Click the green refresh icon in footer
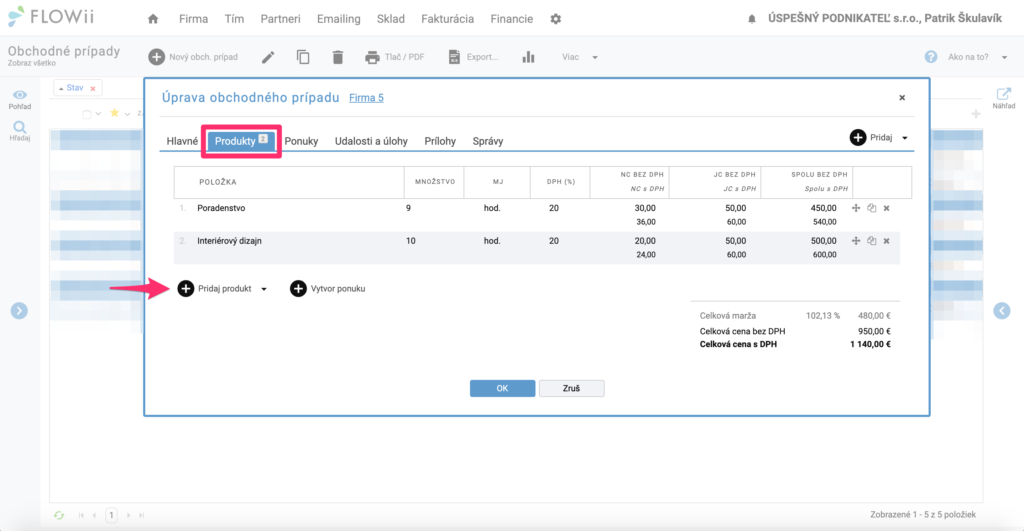 pos(59,515)
